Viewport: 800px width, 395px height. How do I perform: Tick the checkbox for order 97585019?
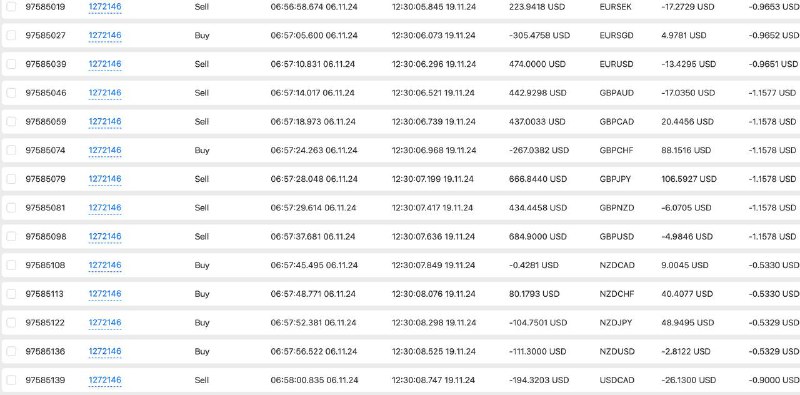coord(11,7)
